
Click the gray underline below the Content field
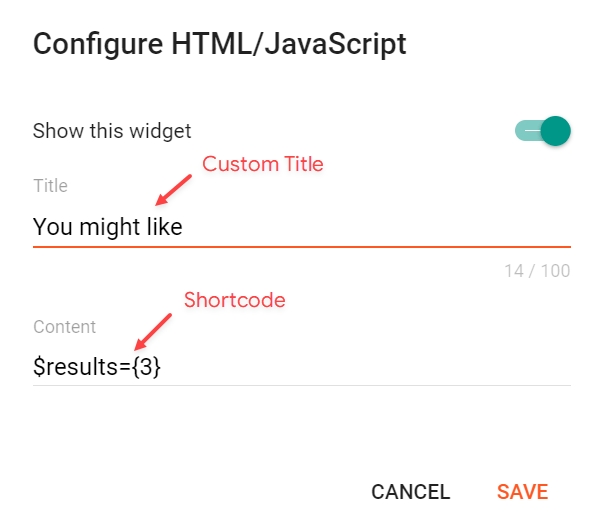(301, 385)
